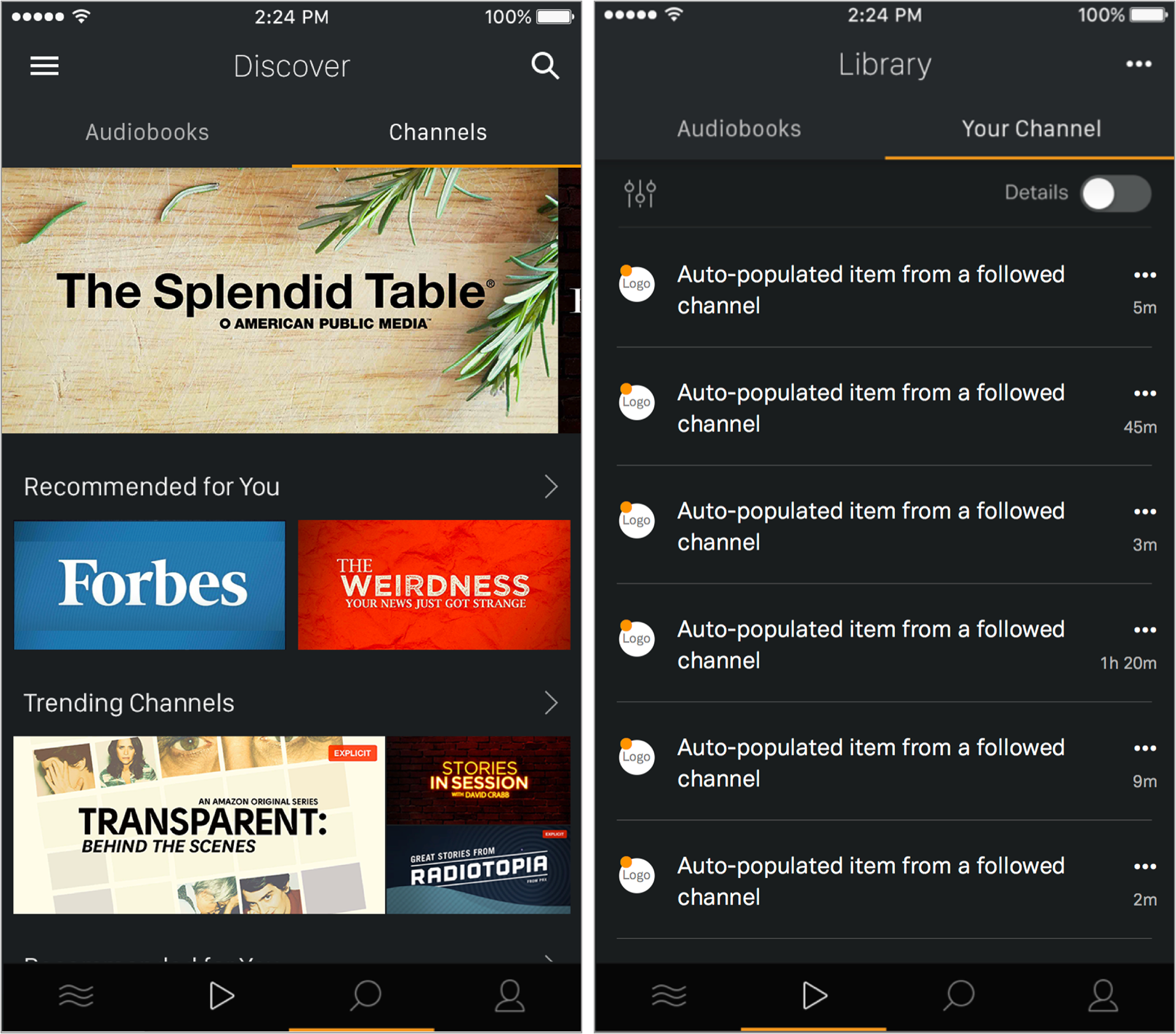Image resolution: width=1176 pixels, height=1034 pixels.
Task: Tap the battery indicator on Discover status bar
Action: [x=555, y=17]
